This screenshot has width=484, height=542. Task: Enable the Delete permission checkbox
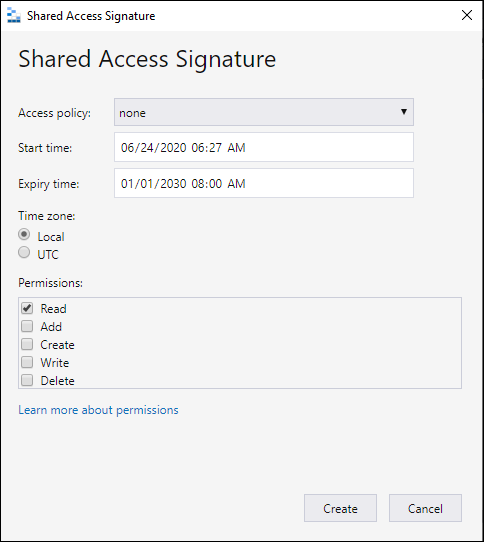27,380
